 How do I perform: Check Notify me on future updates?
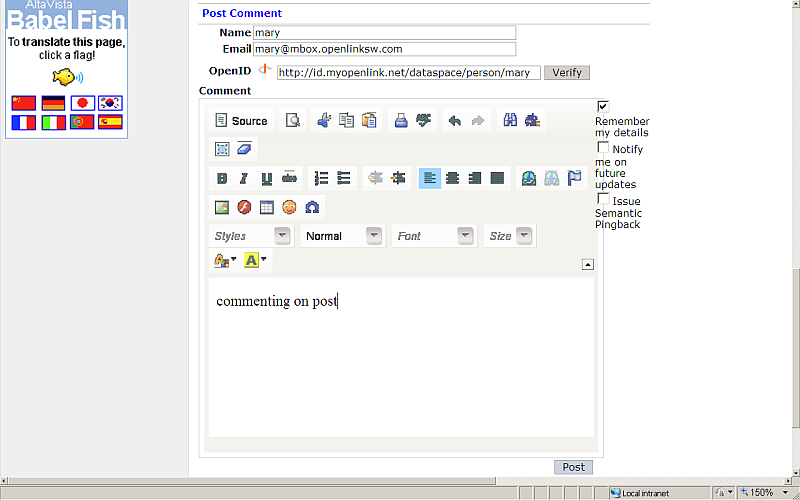pyautogui.click(x=603, y=148)
